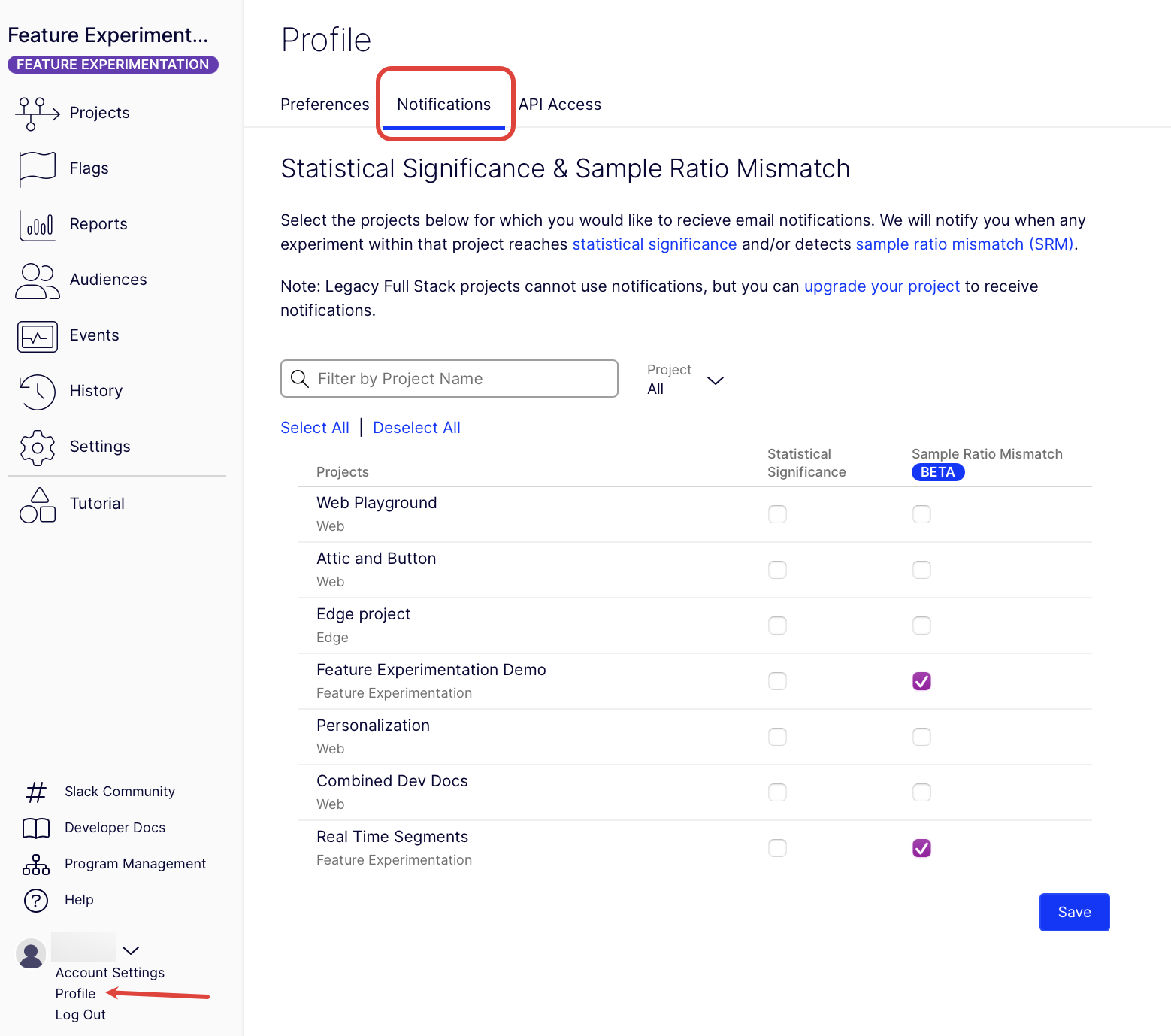Open the Events monitor icon

(37, 336)
